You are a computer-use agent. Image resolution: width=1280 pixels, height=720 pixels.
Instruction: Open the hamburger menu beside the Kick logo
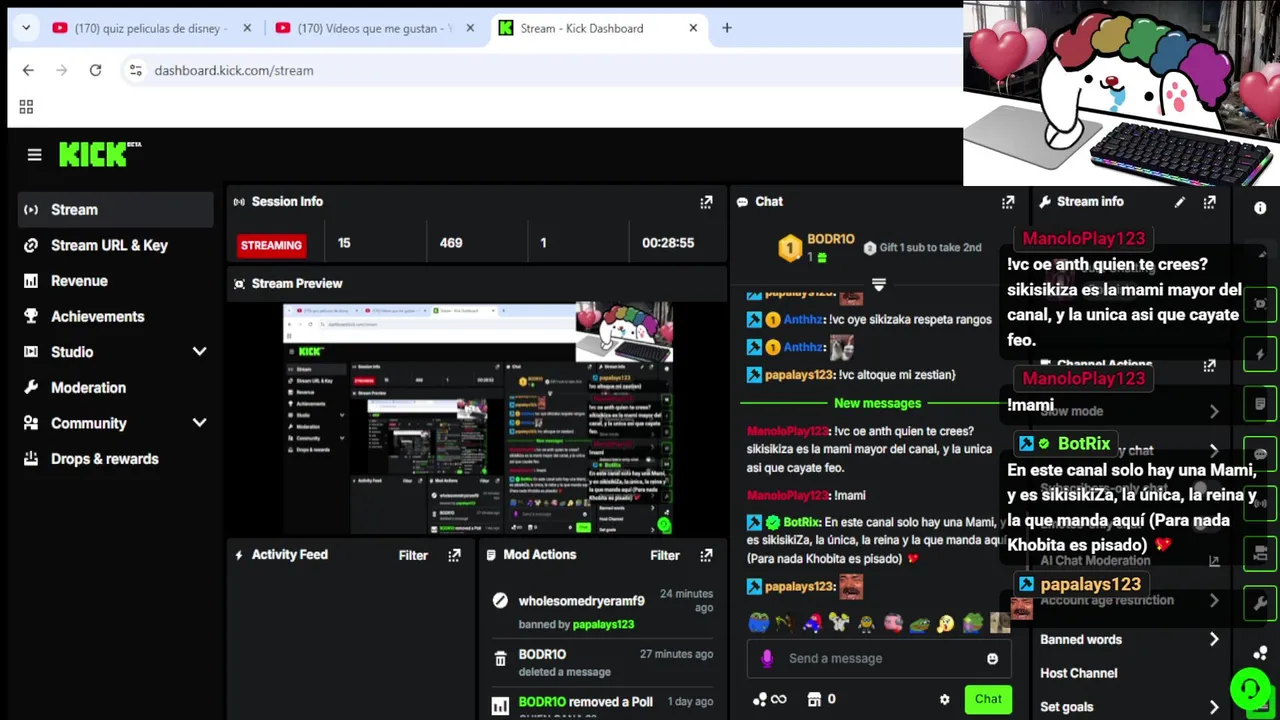pos(34,154)
